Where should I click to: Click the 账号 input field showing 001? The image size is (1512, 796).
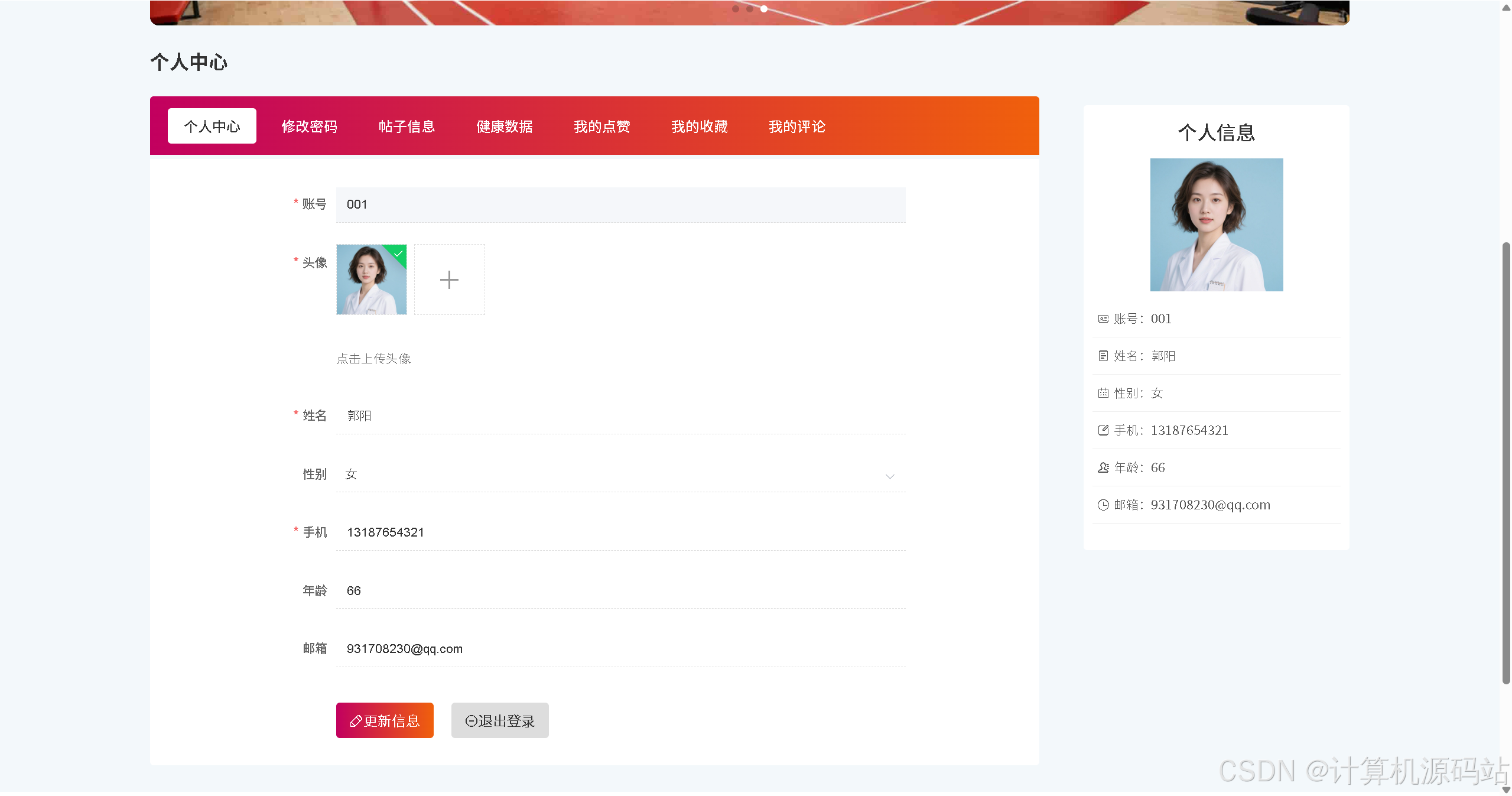(x=620, y=204)
